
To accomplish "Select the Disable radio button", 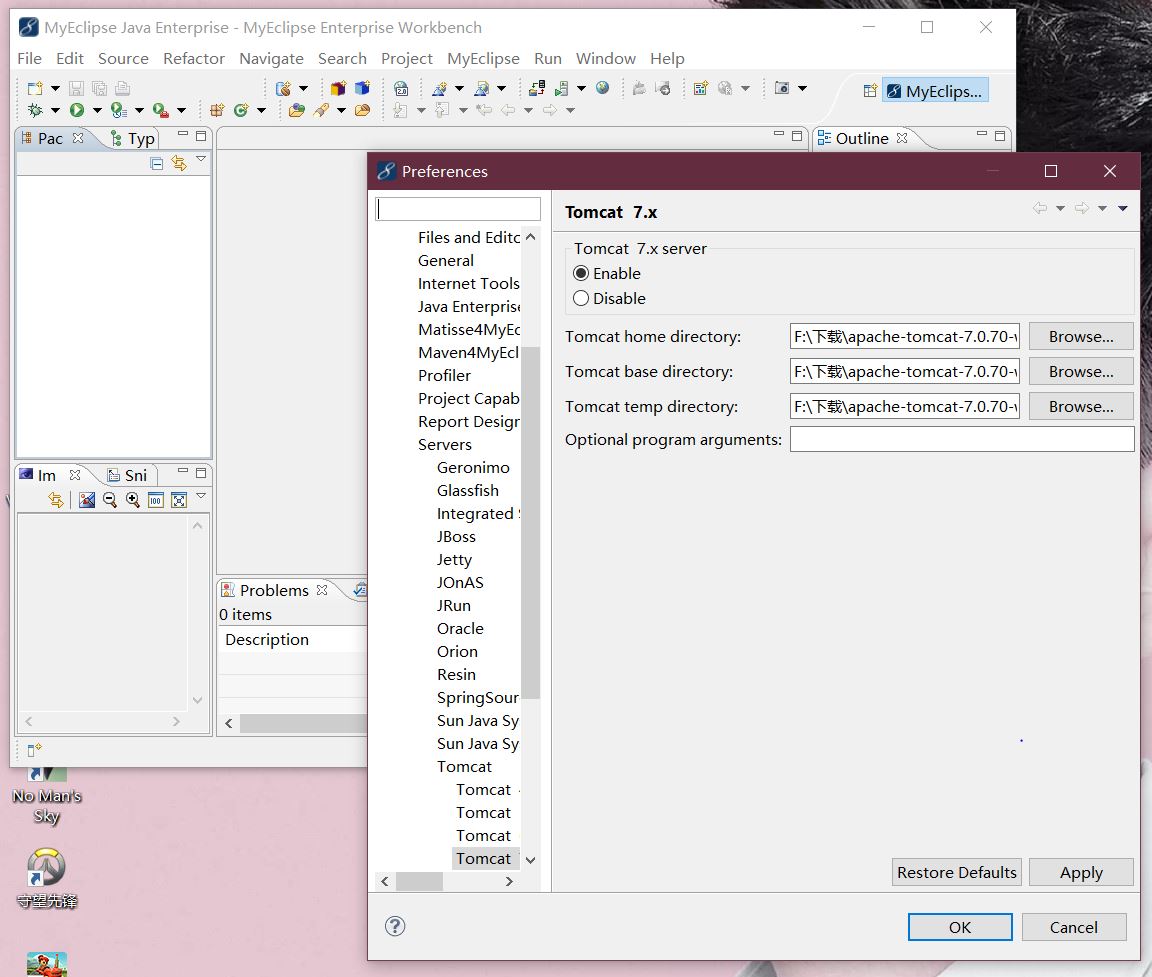I will point(581,298).
